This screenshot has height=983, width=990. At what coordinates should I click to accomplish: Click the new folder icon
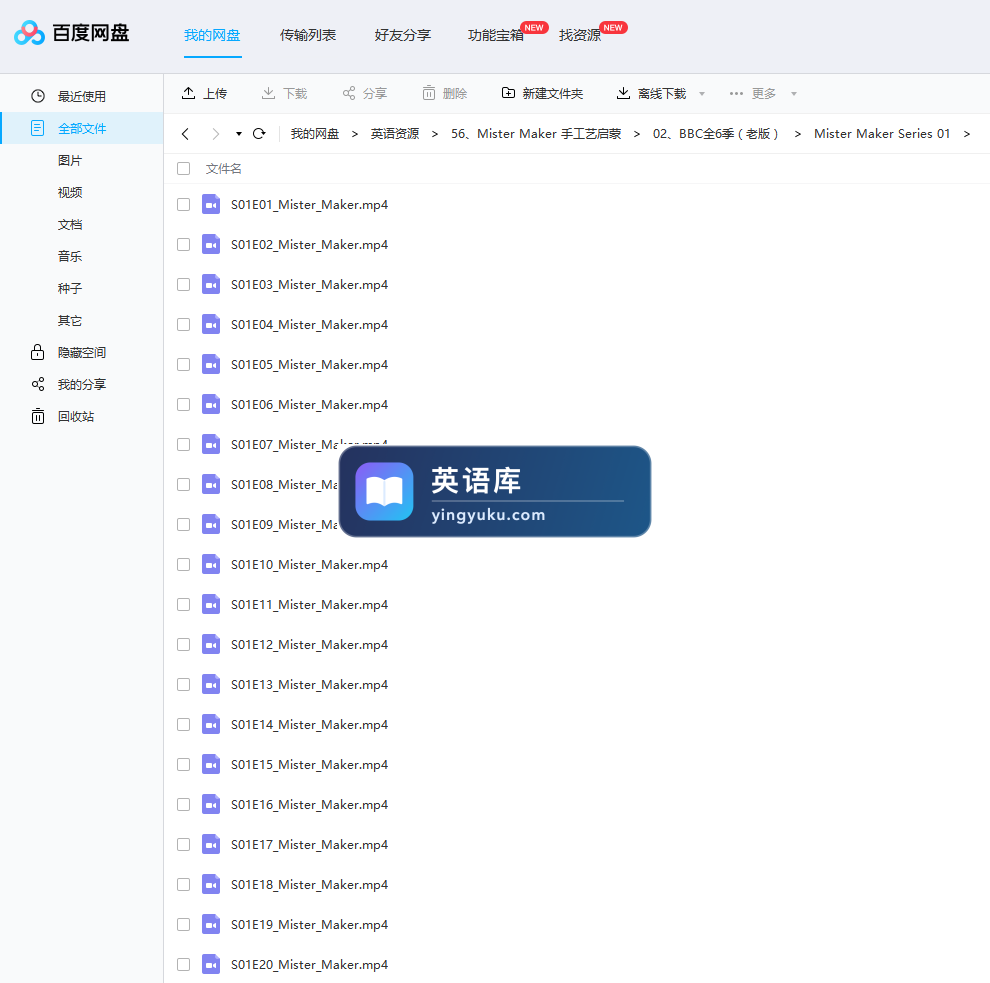[508, 93]
